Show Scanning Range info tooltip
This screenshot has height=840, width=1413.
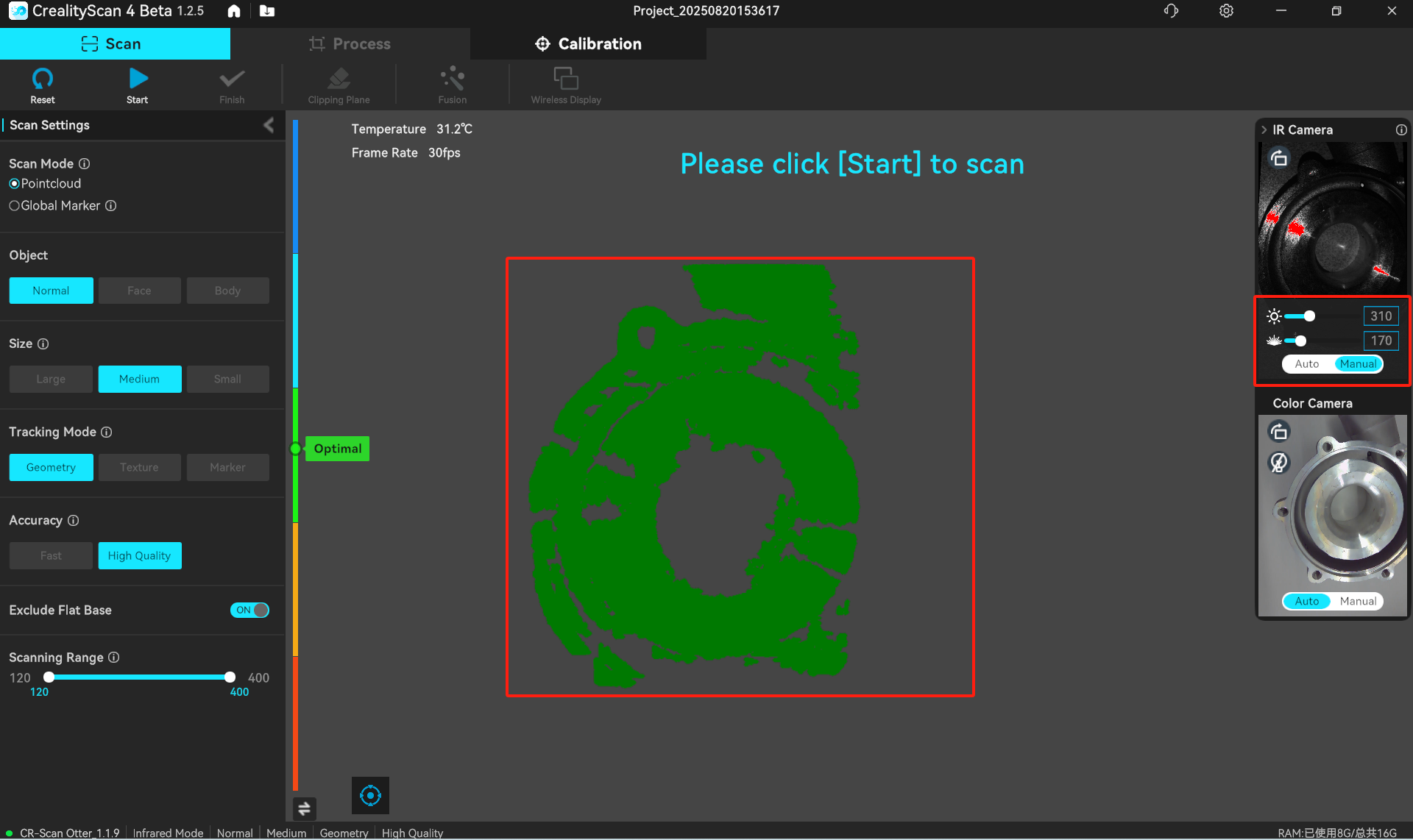tap(114, 658)
